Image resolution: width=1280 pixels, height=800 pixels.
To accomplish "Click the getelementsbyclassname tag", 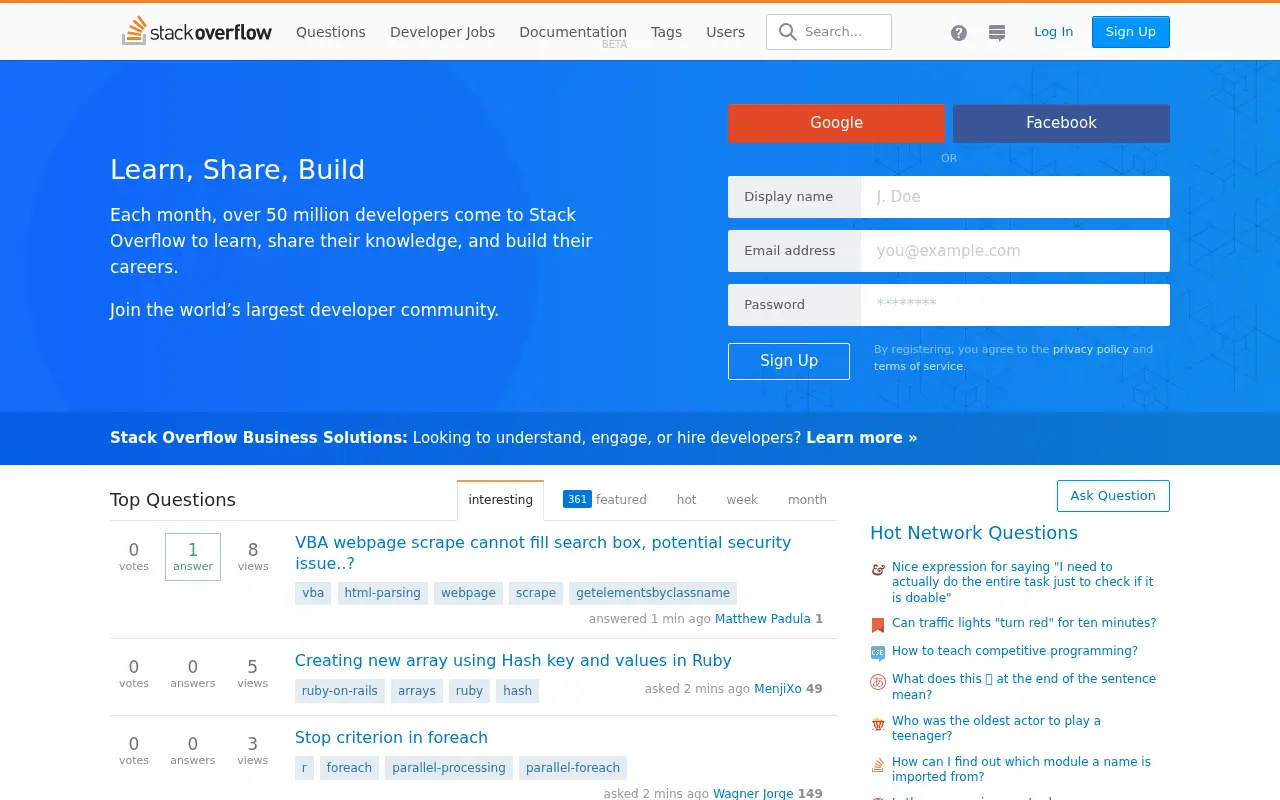I will click(x=653, y=593).
